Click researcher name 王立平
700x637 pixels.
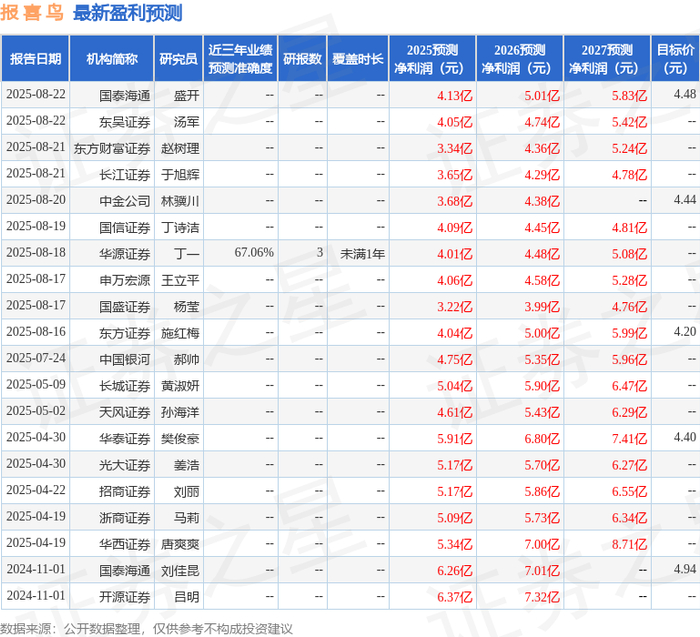pyautogui.click(x=180, y=280)
